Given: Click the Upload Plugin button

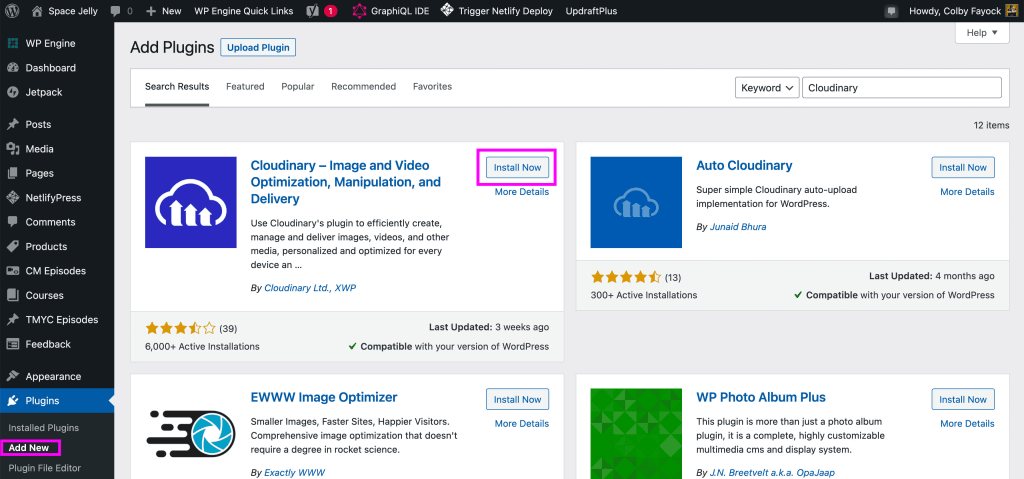Looking at the screenshot, I should coord(259,48).
